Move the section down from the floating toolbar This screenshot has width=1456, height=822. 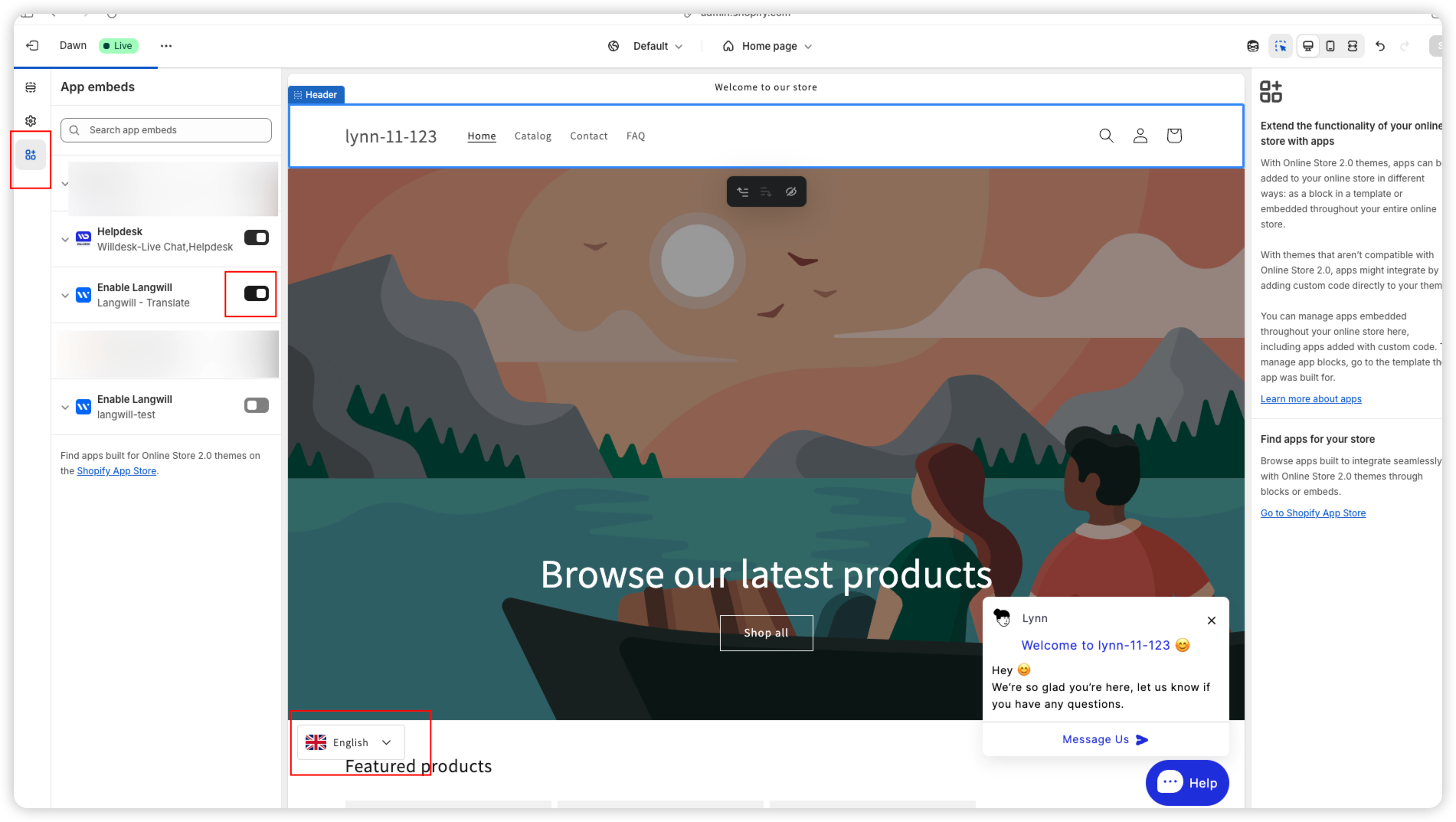pos(766,192)
